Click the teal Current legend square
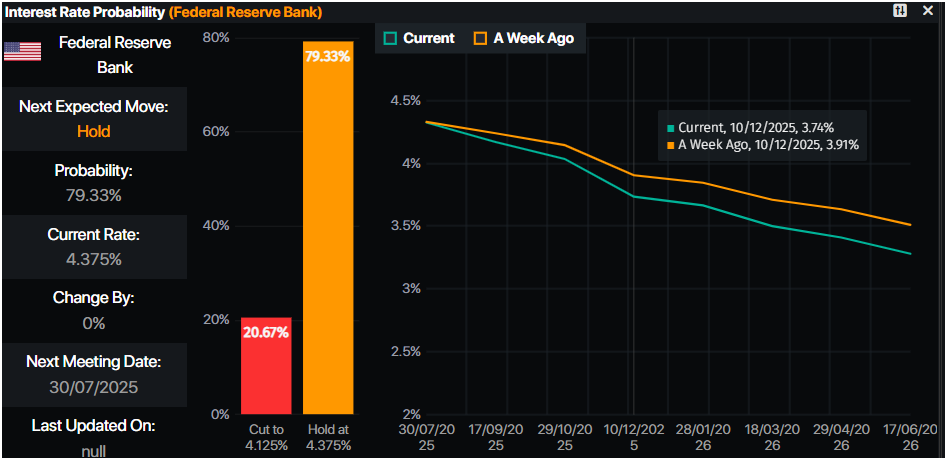The width and height of the screenshot is (947, 460). point(391,38)
